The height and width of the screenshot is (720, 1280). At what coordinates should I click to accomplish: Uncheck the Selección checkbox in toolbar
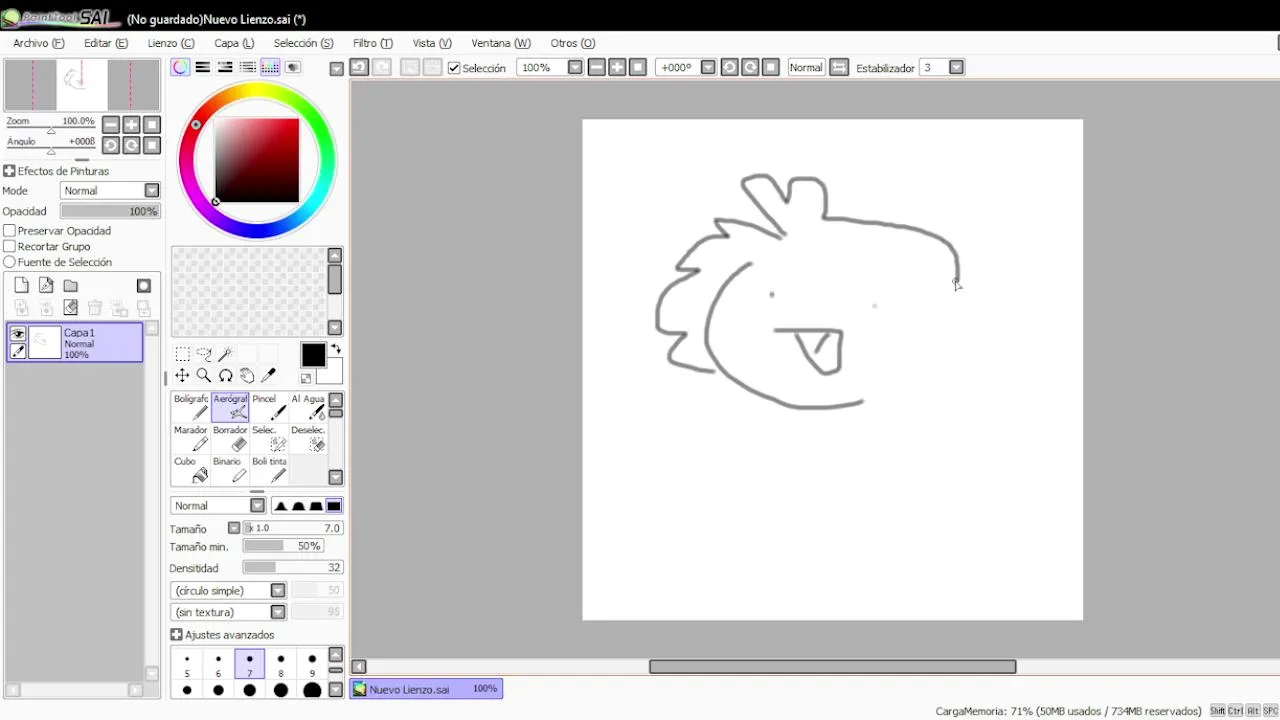click(454, 68)
